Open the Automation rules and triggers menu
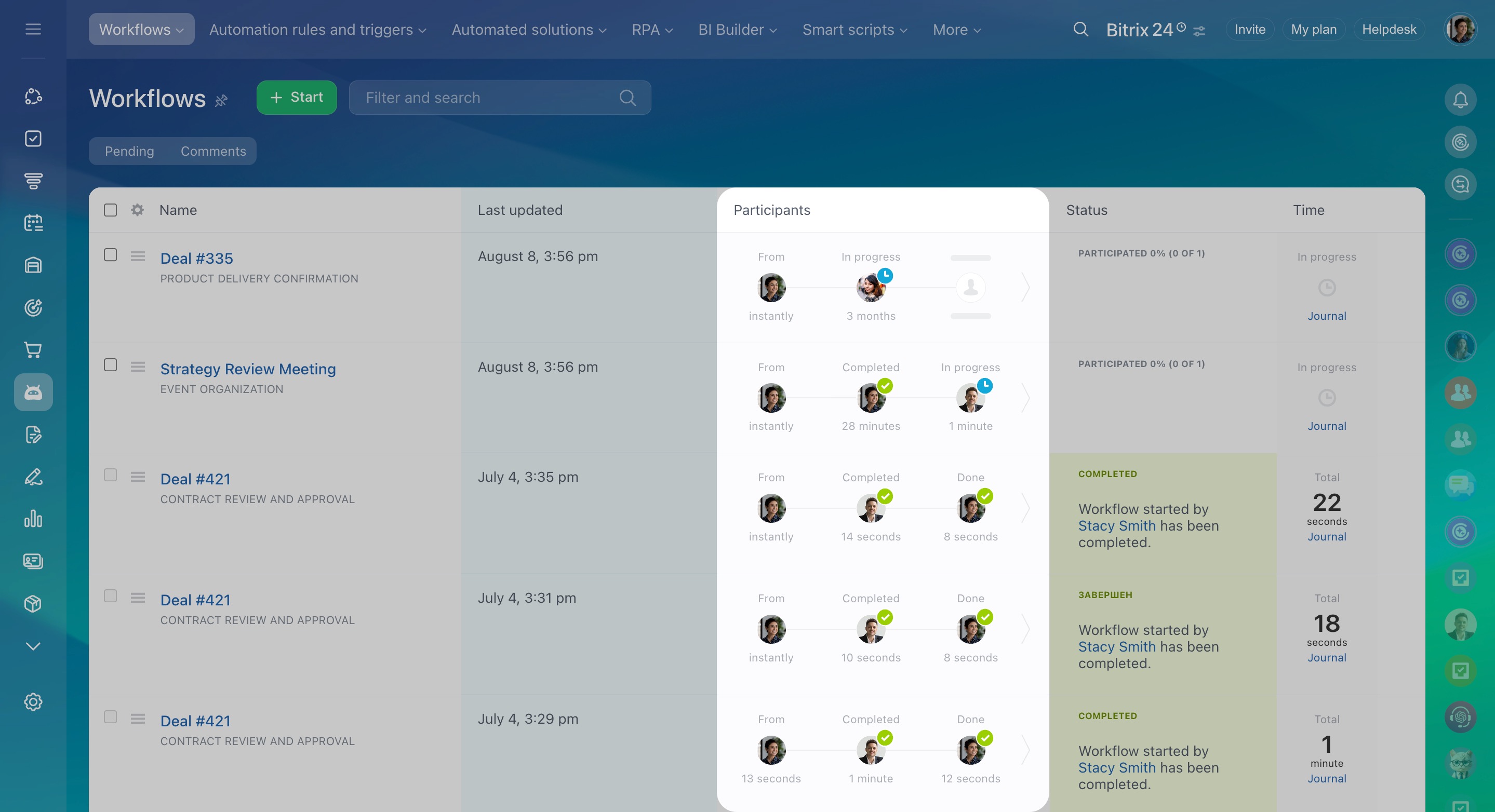 (317, 30)
